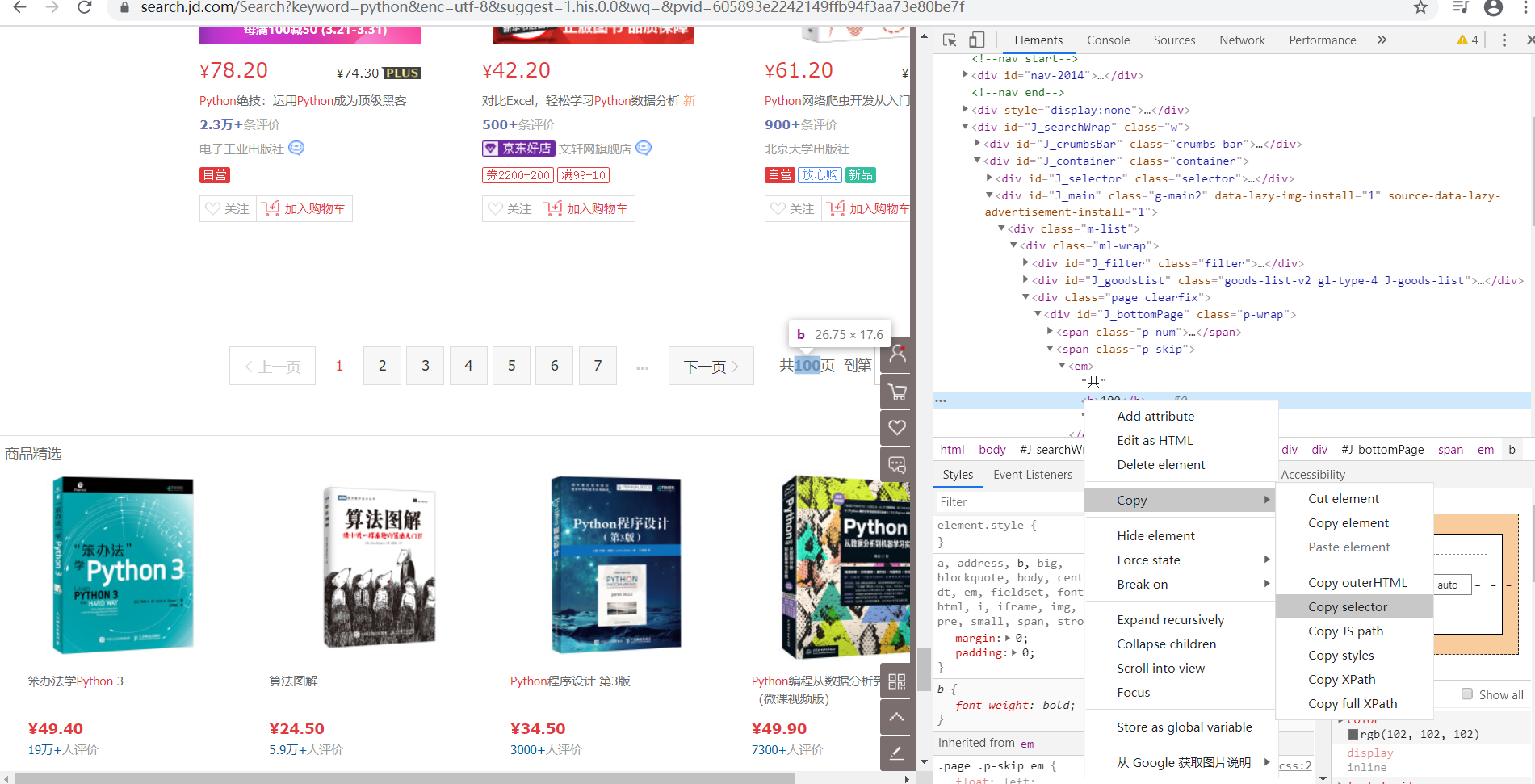Viewport: 1535px width, 784px height.
Task: Click the page's horizontal scrollbar thumb
Action: (x=405, y=778)
